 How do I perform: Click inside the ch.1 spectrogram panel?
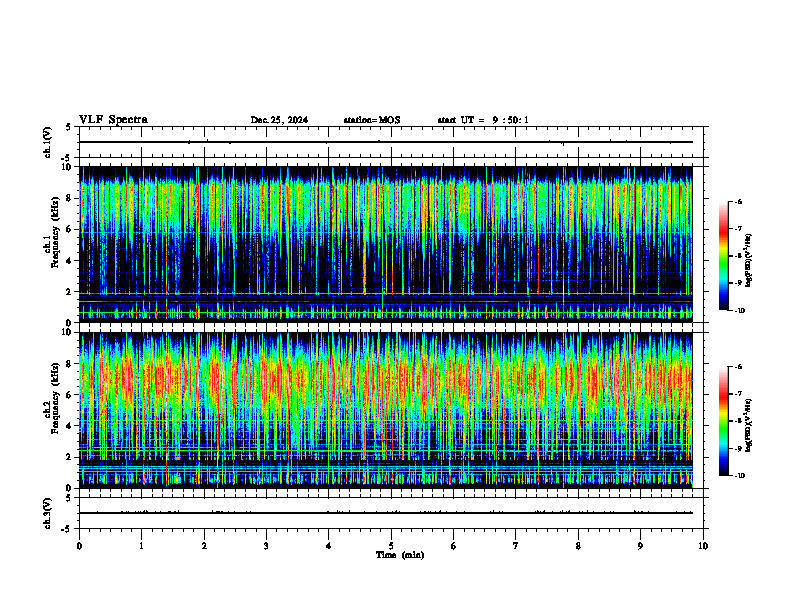(386, 244)
